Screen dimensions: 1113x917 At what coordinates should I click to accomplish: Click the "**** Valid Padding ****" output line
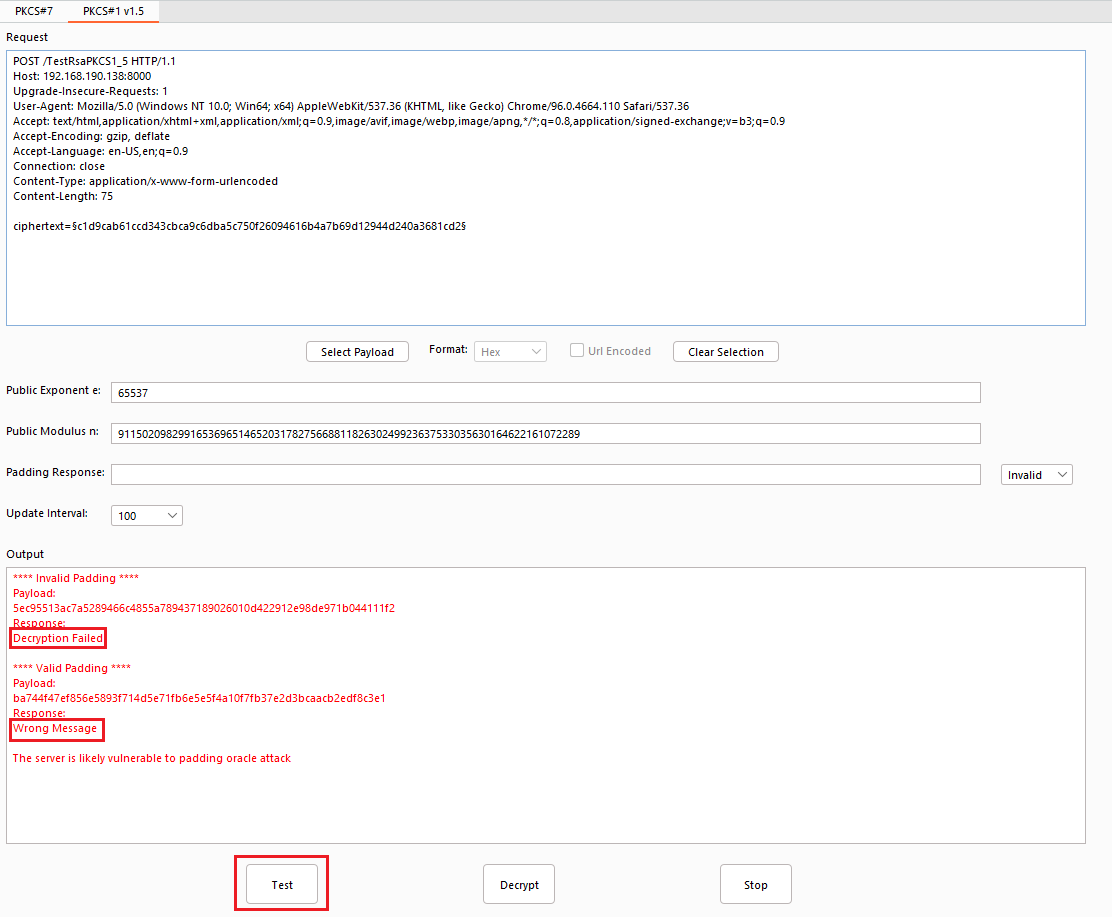[x=72, y=669]
